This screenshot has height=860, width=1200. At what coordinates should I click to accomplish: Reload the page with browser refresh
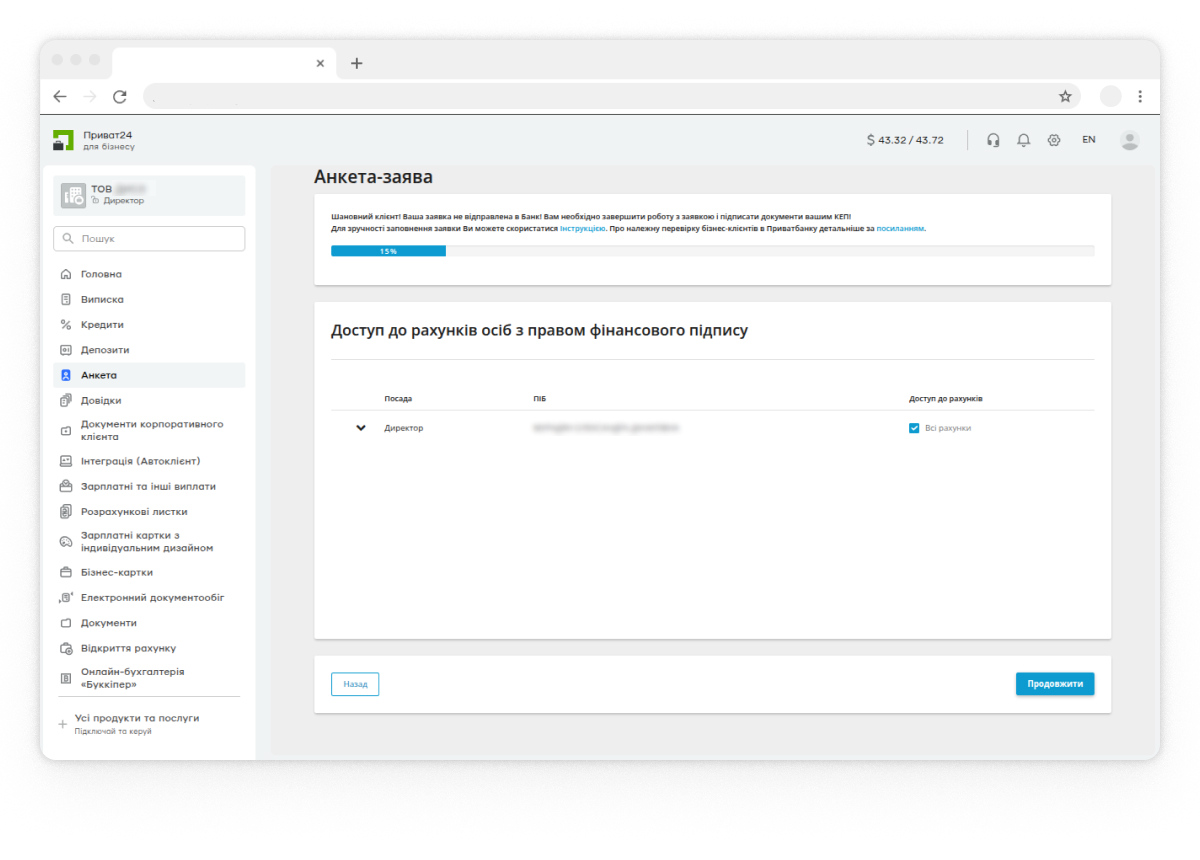pyautogui.click(x=120, y=97)
